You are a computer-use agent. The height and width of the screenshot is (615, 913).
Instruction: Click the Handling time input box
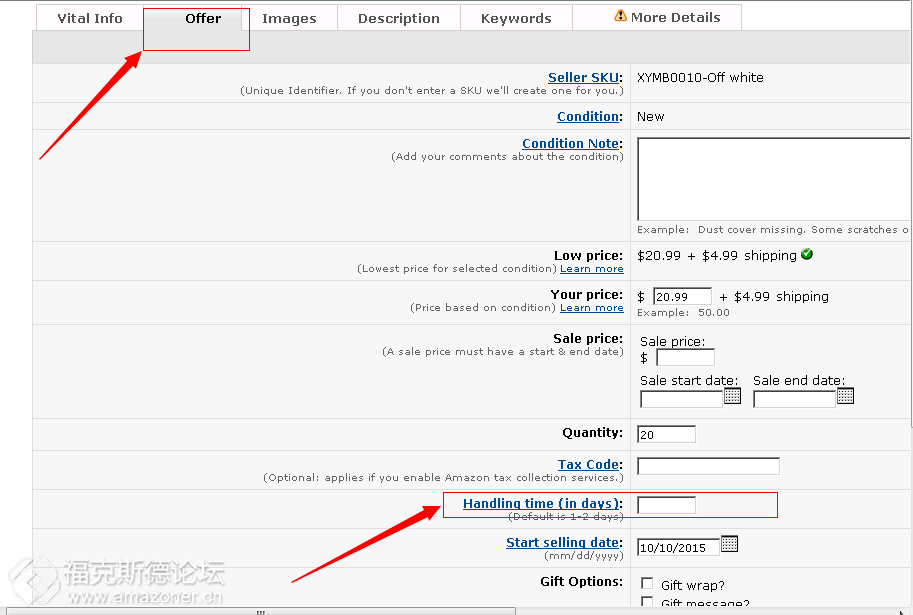pos(666,505)
